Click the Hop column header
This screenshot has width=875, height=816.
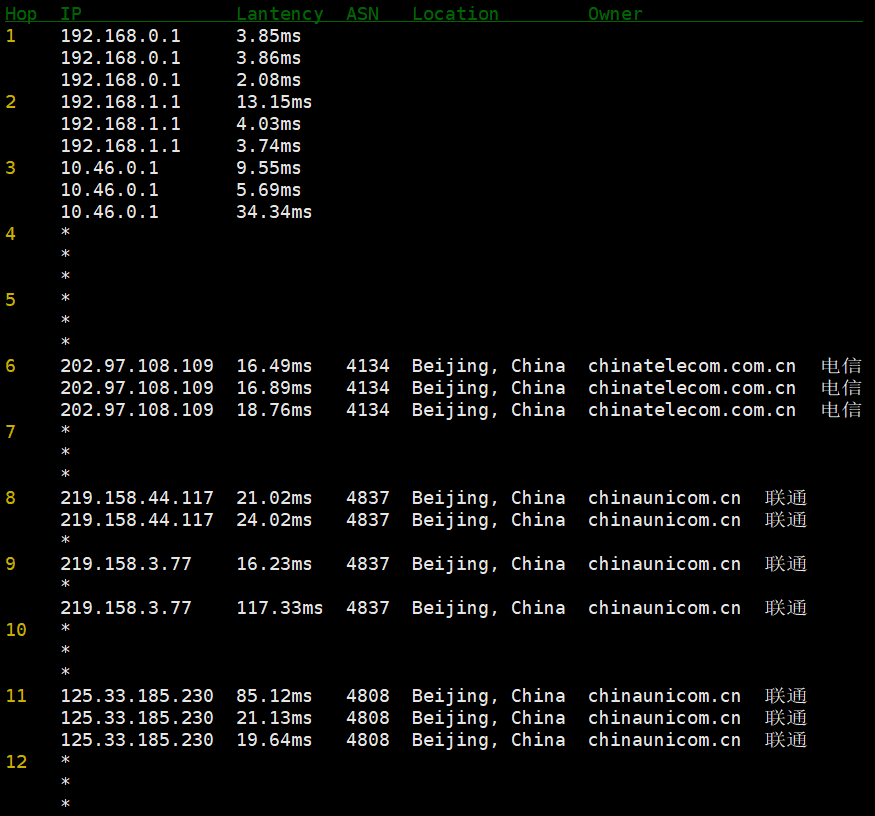point(21,14)
